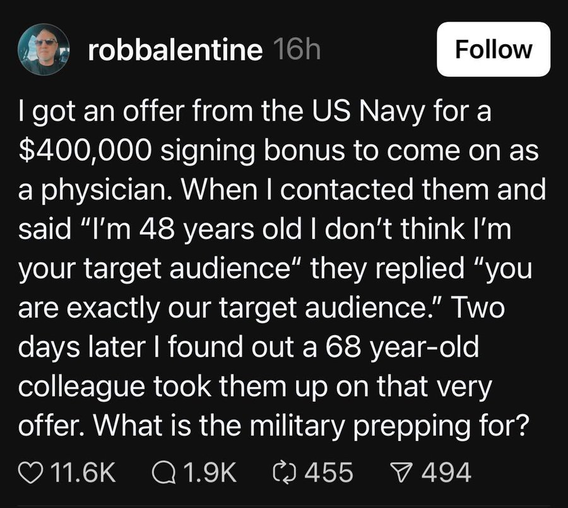Click the '68 year-old' text line
This screenshot has width=568, height=508.
point(248,347)
